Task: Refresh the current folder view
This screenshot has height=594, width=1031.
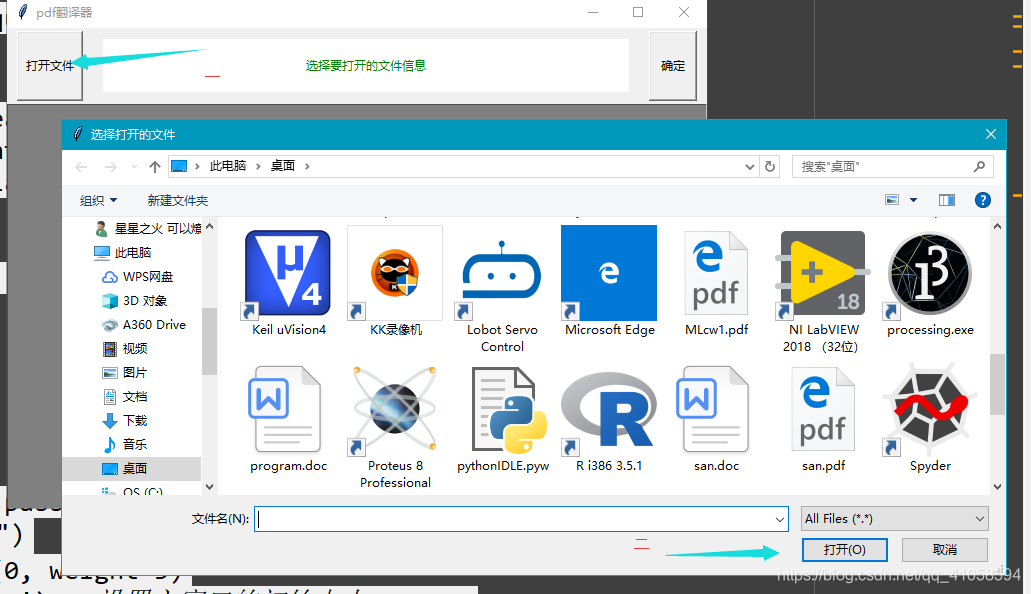Action: point(770,167)
